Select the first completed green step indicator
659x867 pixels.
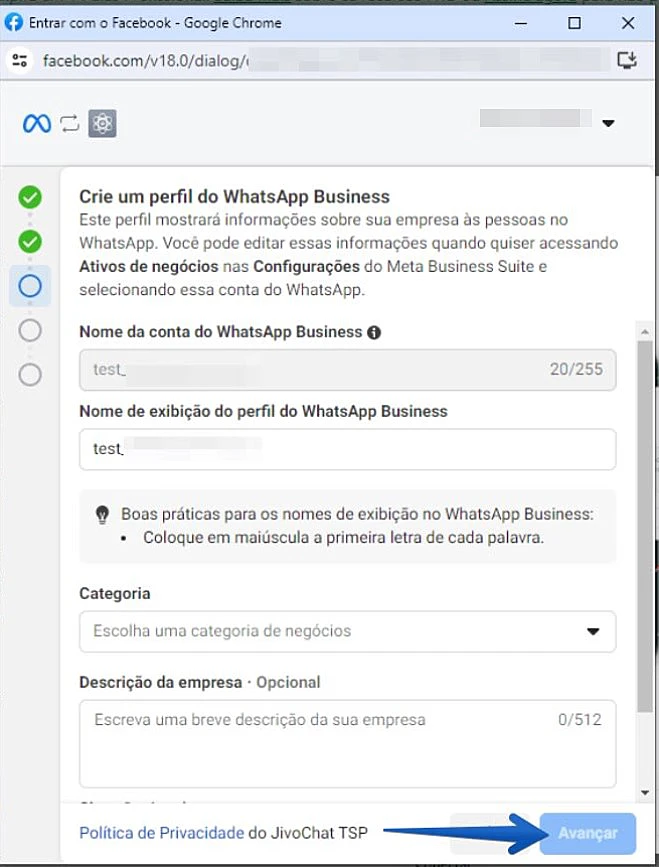(30, 197)
